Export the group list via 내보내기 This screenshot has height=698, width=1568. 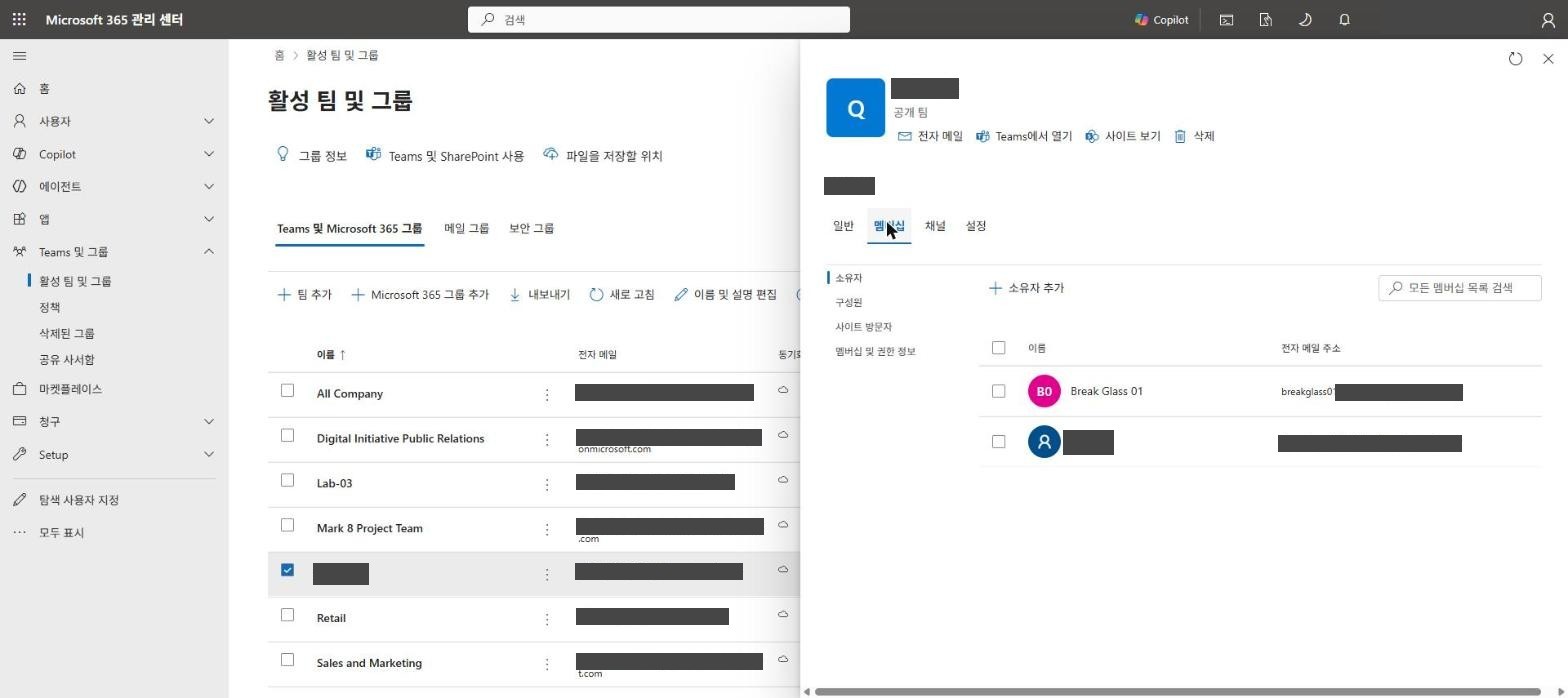(x=539, y=294)
